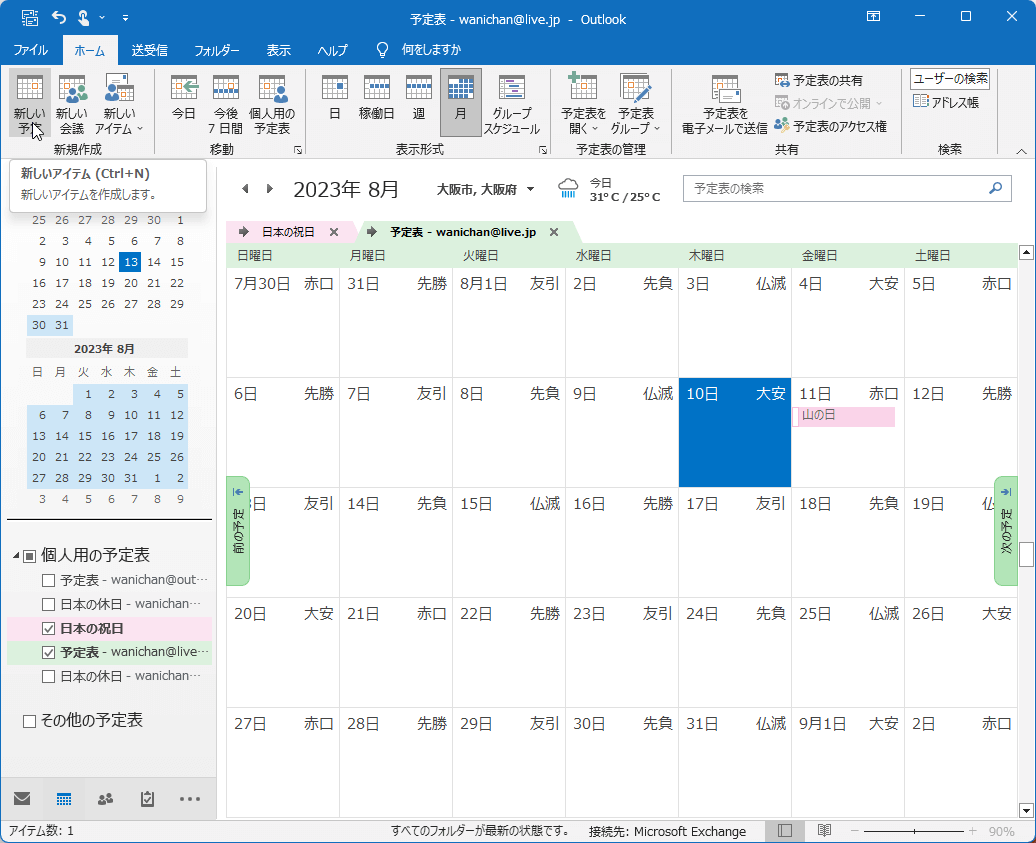Open 予定表を開く dropdown

(583, 103)
